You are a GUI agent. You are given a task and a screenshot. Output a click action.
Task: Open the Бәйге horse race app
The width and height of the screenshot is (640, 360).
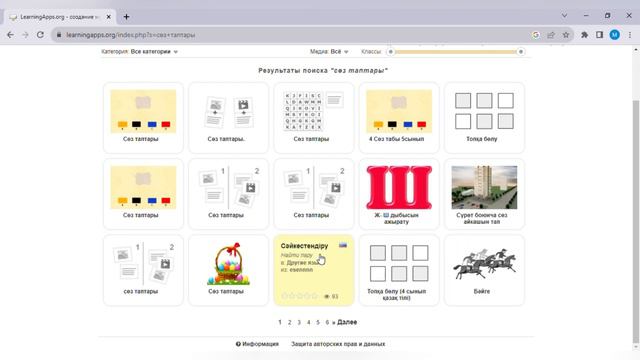(x=484, y=270)
